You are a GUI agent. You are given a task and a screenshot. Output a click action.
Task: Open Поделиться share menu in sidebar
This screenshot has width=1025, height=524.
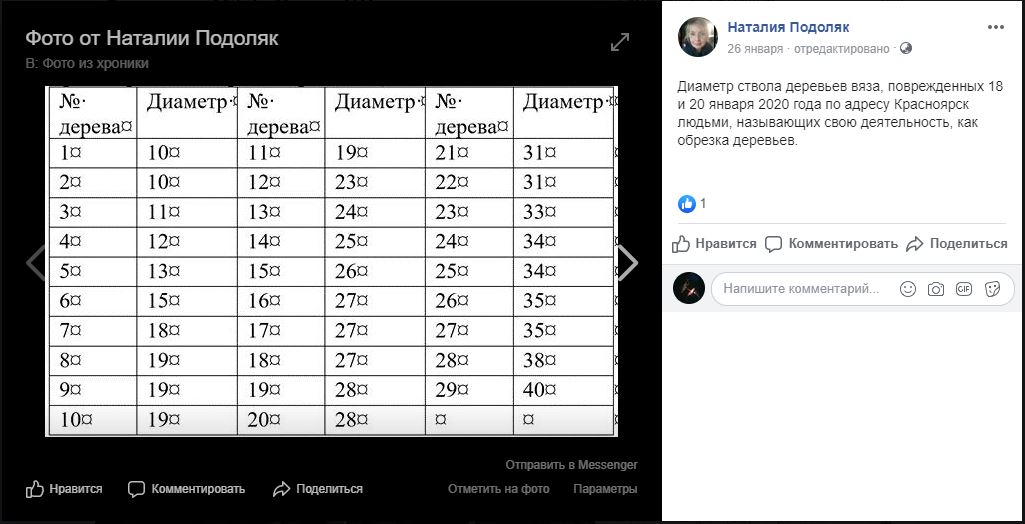coord(957,244)
